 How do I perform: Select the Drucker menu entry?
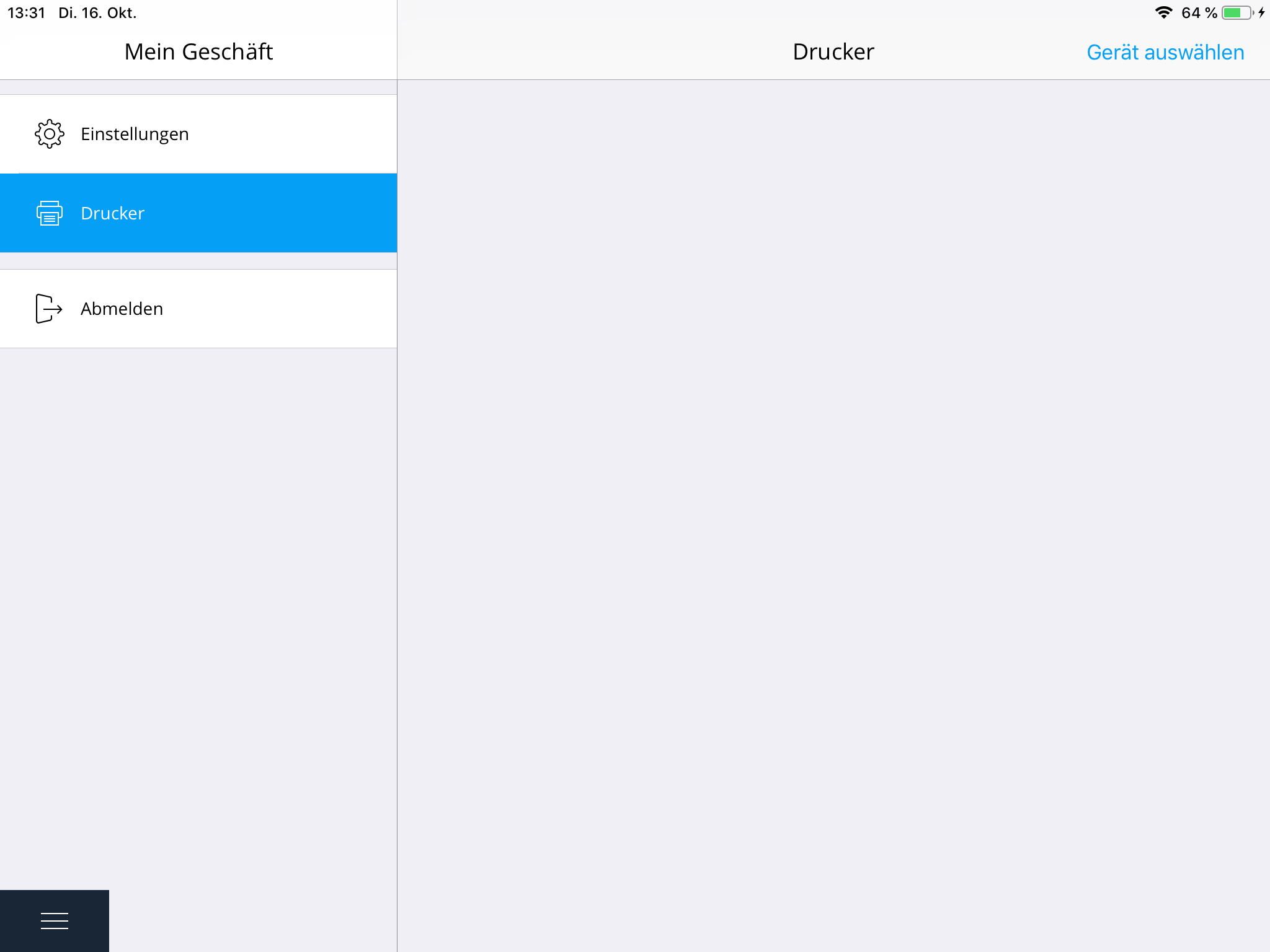click(x=198, y=213)
